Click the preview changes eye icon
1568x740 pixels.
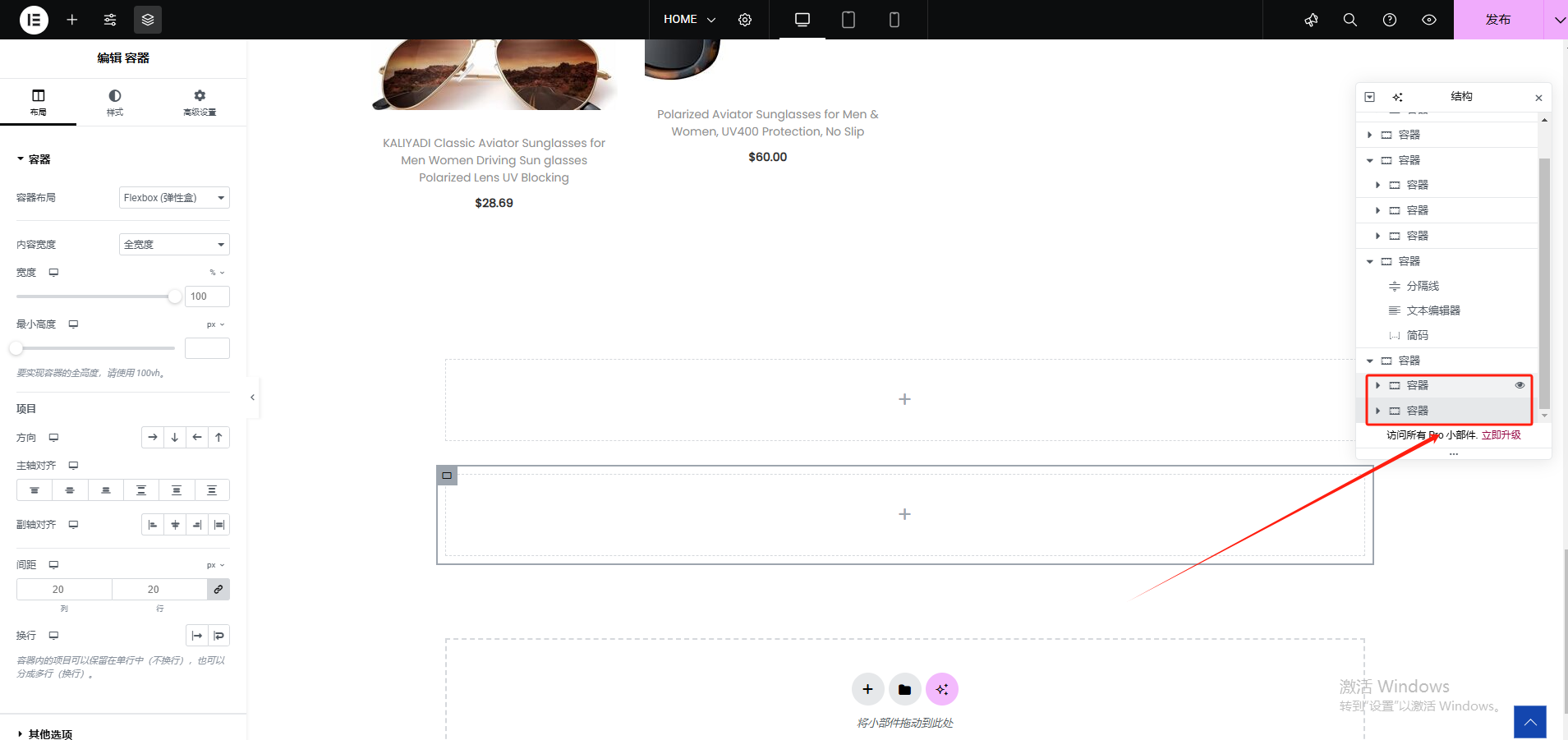1429,20
